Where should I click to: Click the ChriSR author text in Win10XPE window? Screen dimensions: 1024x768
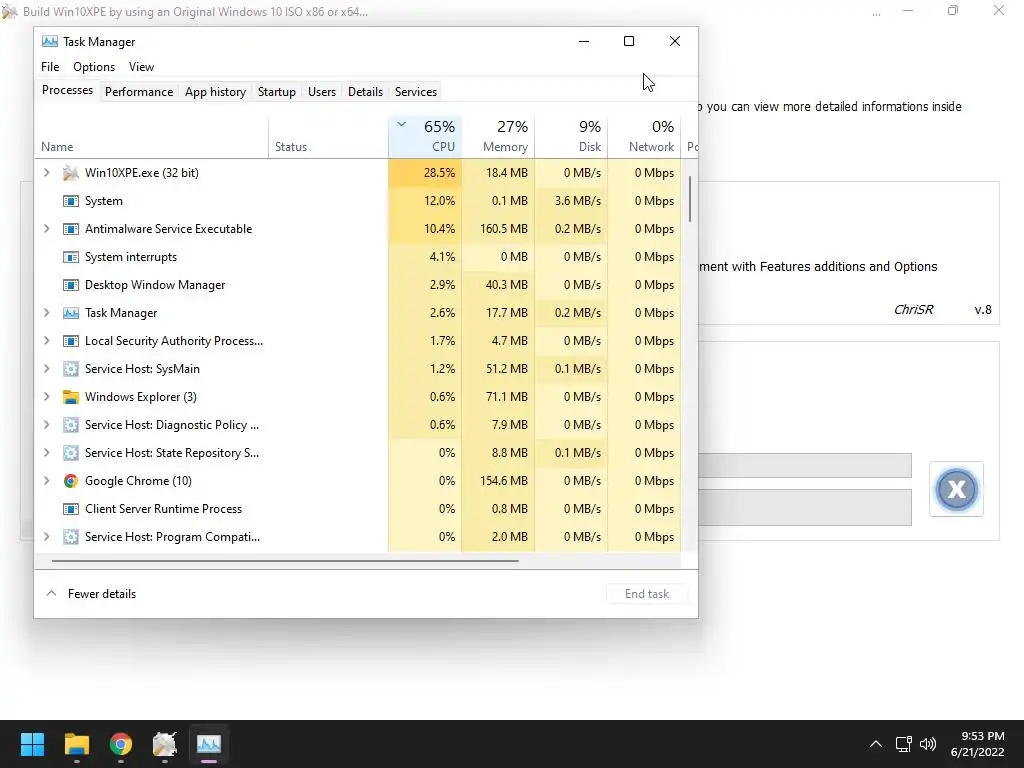[x=913, y=310]
